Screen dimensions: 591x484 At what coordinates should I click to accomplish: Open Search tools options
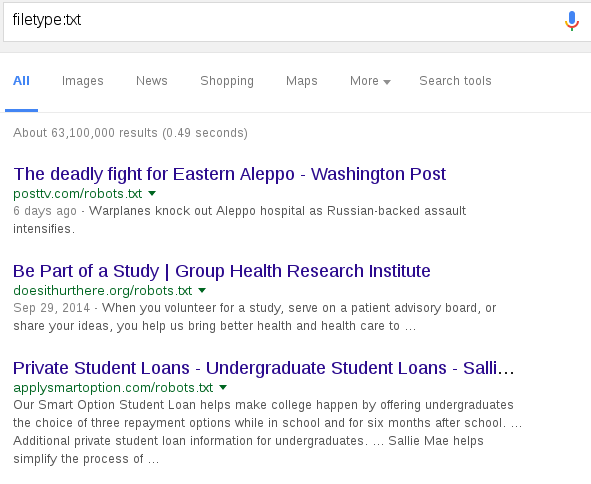coord(455,81)
